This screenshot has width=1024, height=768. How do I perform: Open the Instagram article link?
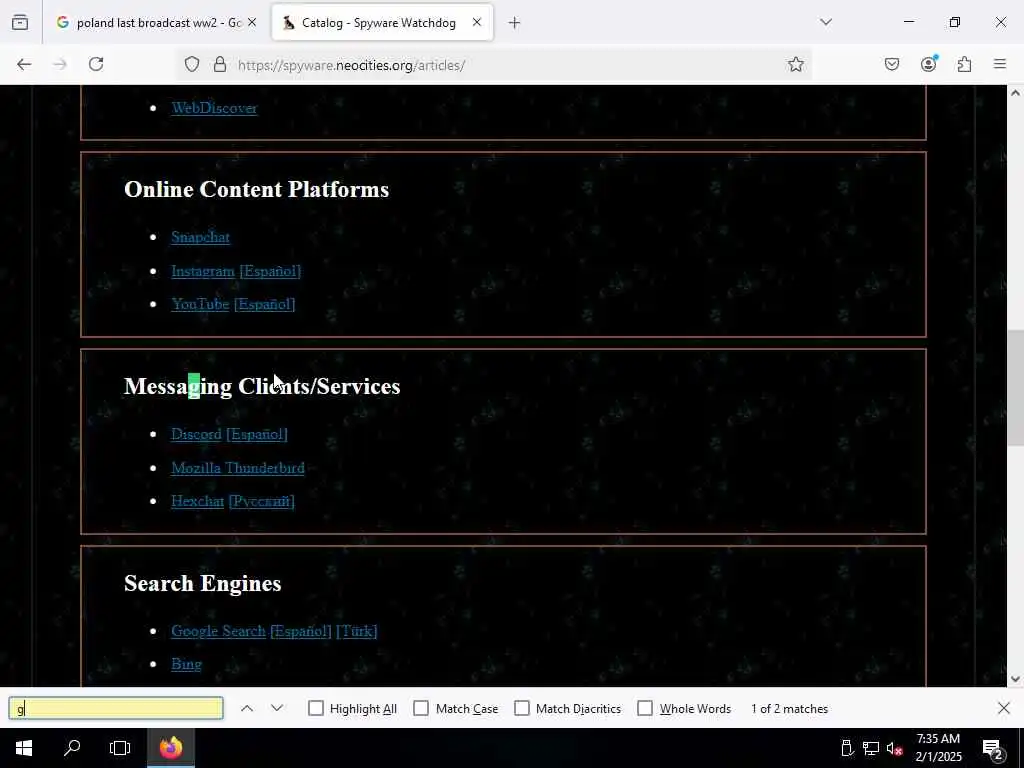point(202,271)
